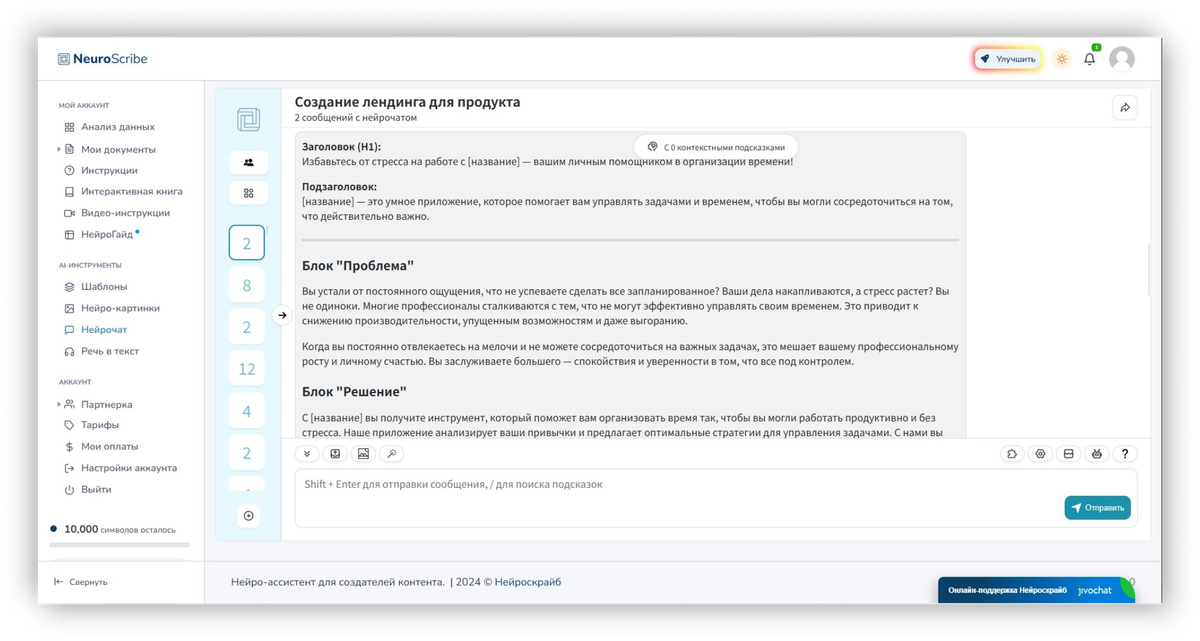Click the split-panel layout icon
Viewport: 1200px width, 641px height.
point(1068,454)
